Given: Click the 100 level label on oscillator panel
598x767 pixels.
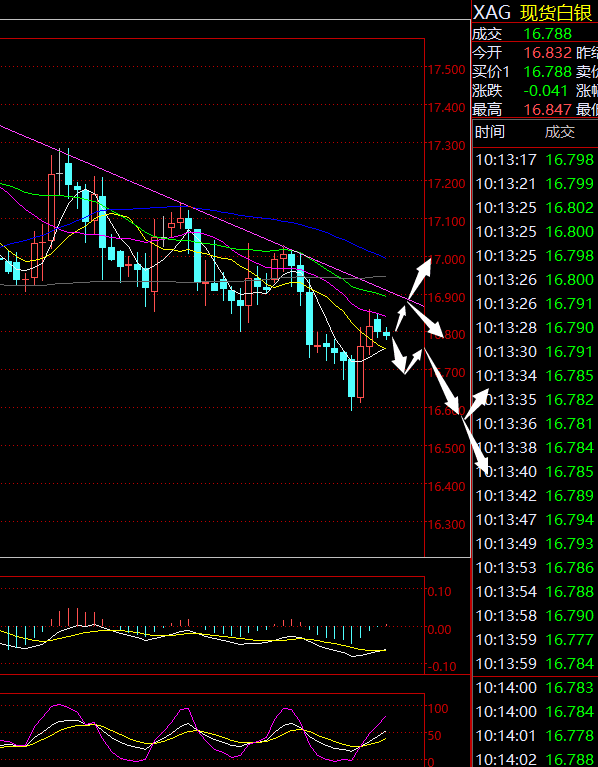Looking at the screenshot, I should [x=438, y=708].
